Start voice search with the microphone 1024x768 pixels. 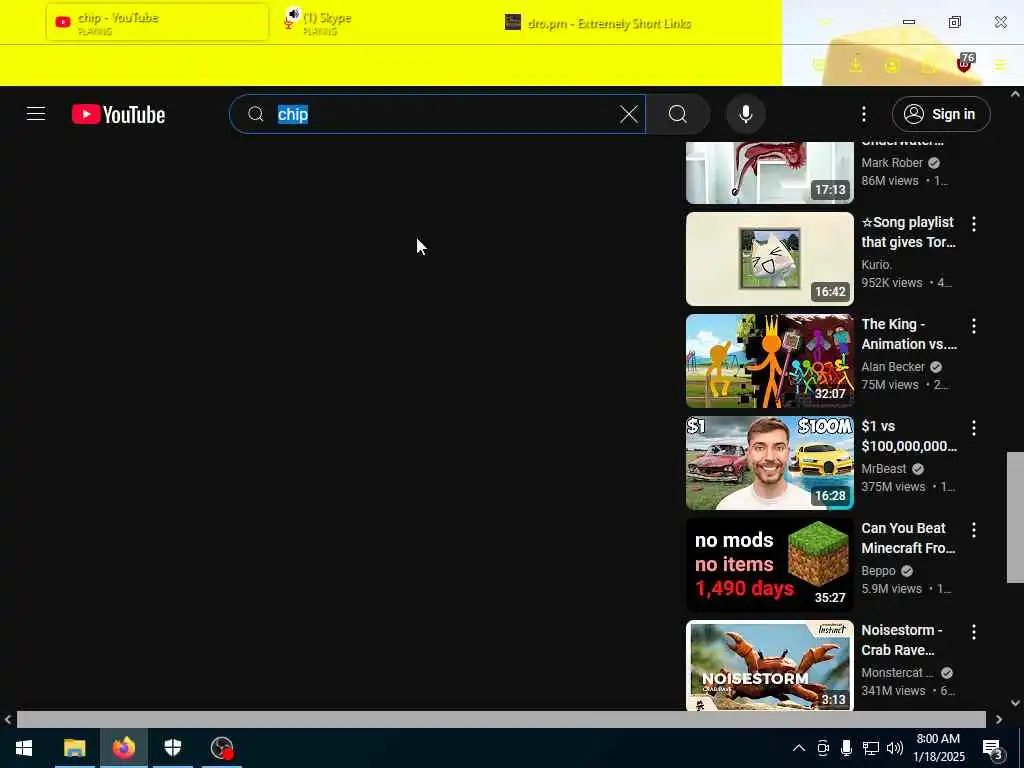click(745, 114)
